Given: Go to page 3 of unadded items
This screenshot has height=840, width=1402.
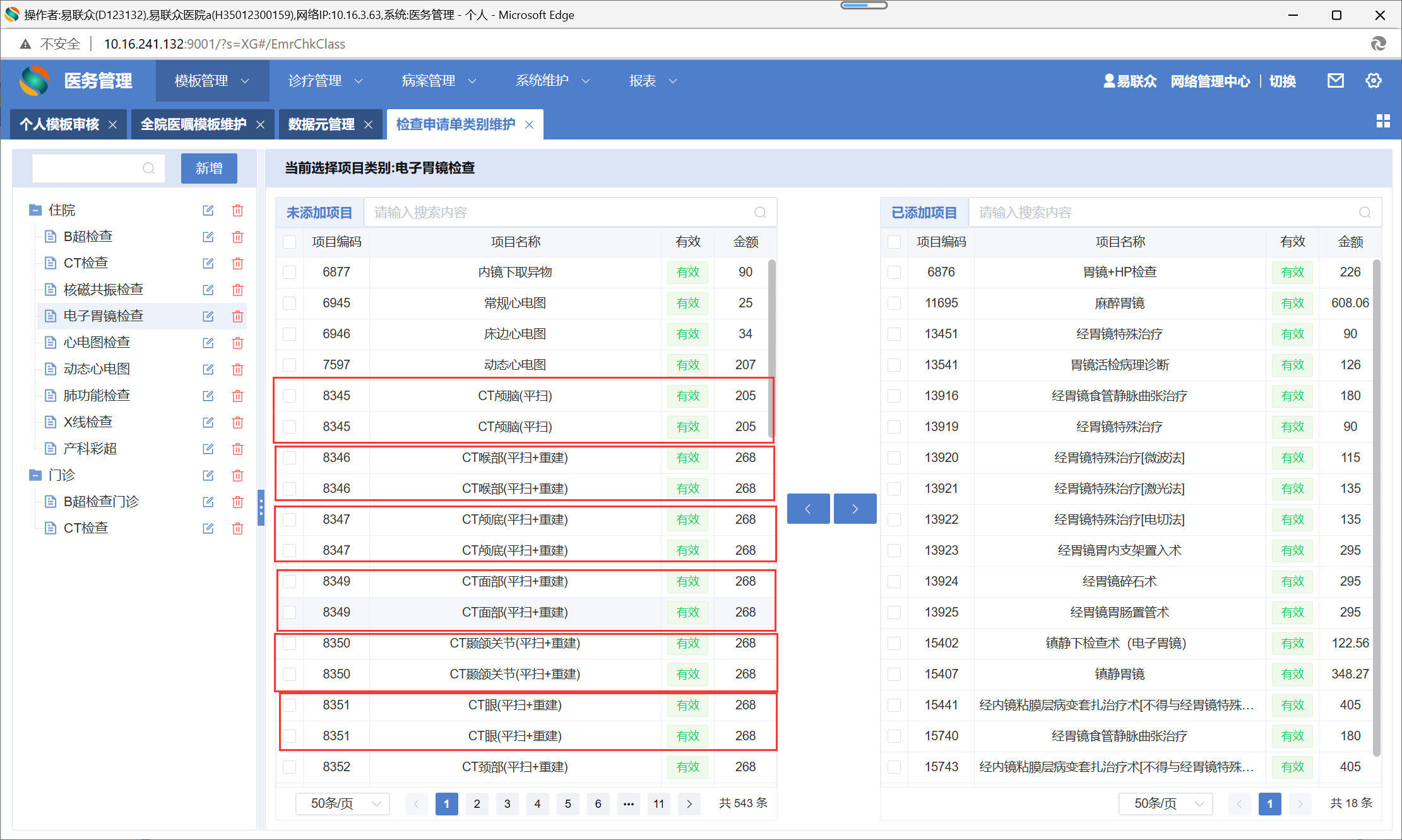Looking at the screenshot, I should tap(507, 803).
